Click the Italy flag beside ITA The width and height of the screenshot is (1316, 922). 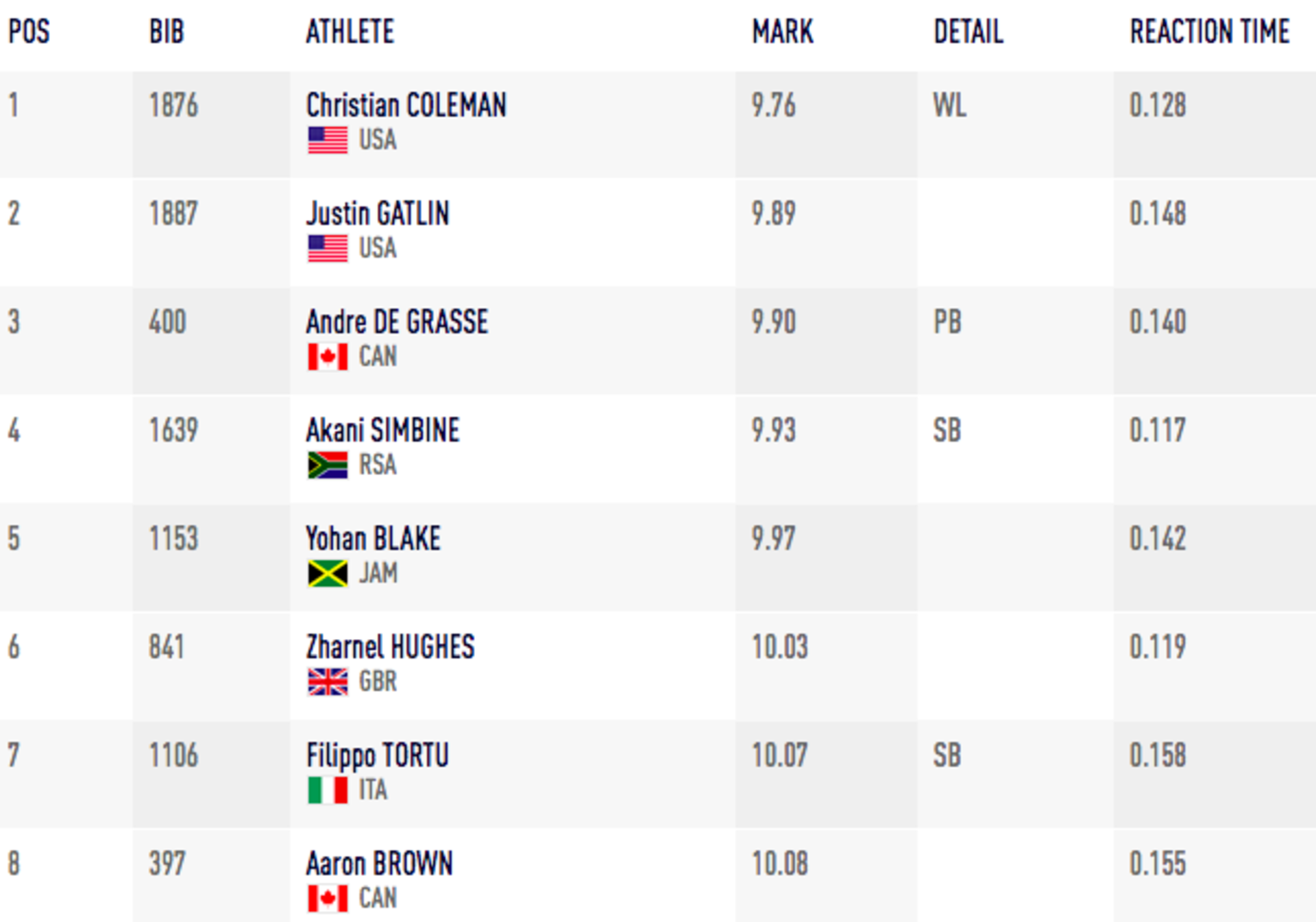coord(328,790)
